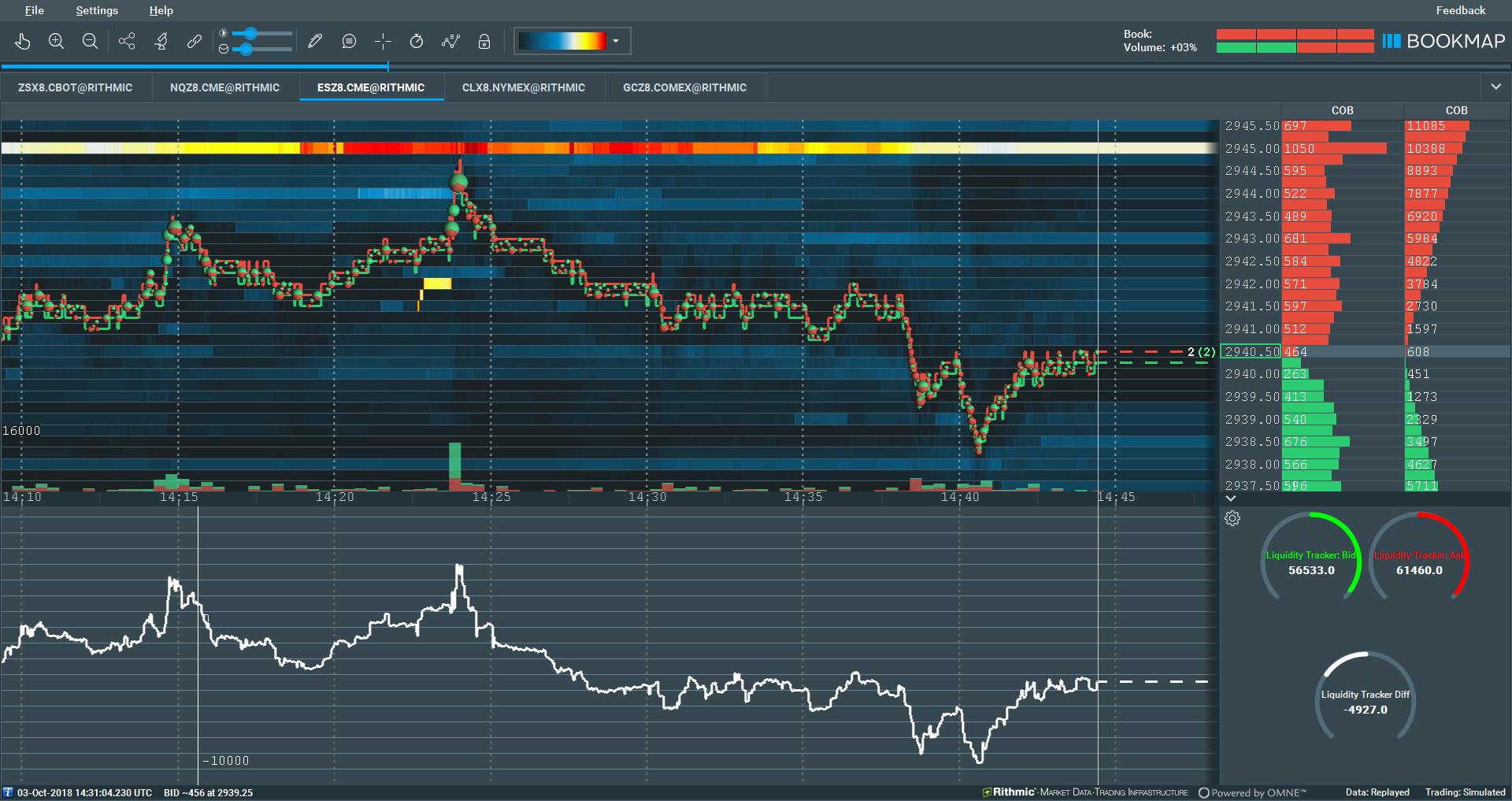
Task: Click the second COB column header
Action: pos(1456,110)
